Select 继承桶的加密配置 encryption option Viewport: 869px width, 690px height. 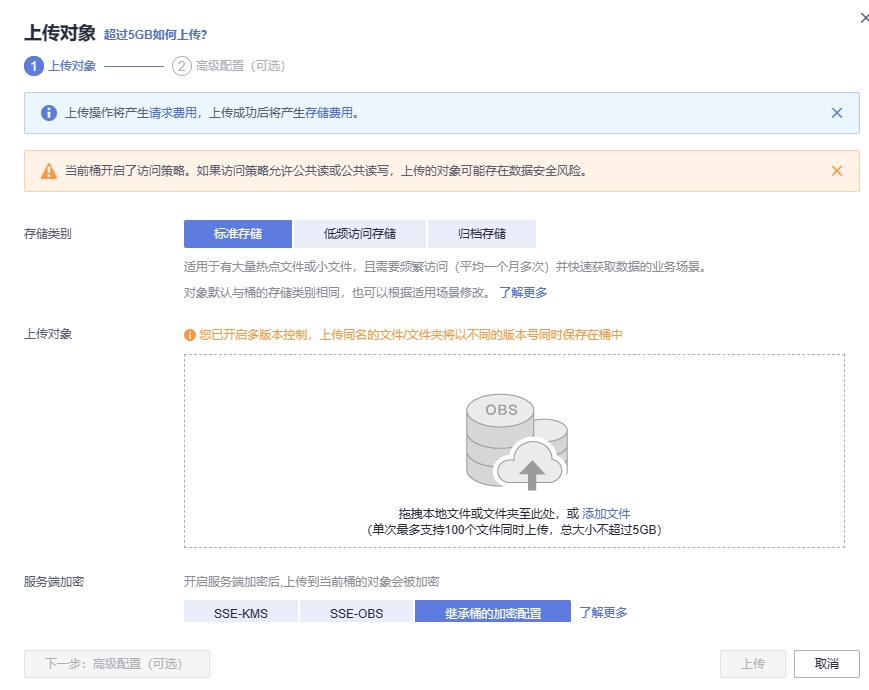pyautogui.click(x=492, y=612)
